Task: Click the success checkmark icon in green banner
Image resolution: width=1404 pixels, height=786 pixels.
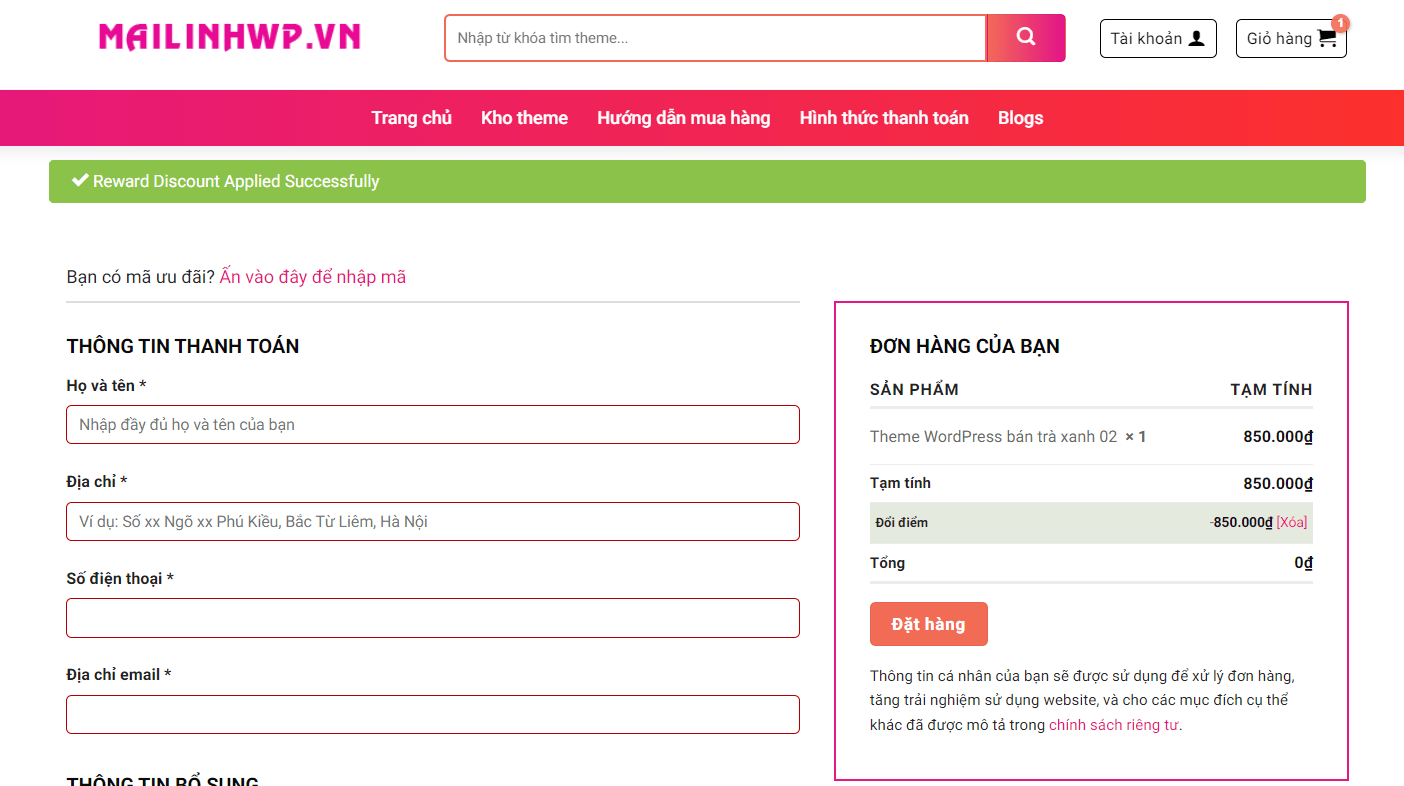Action: click(x=80, y=181)
